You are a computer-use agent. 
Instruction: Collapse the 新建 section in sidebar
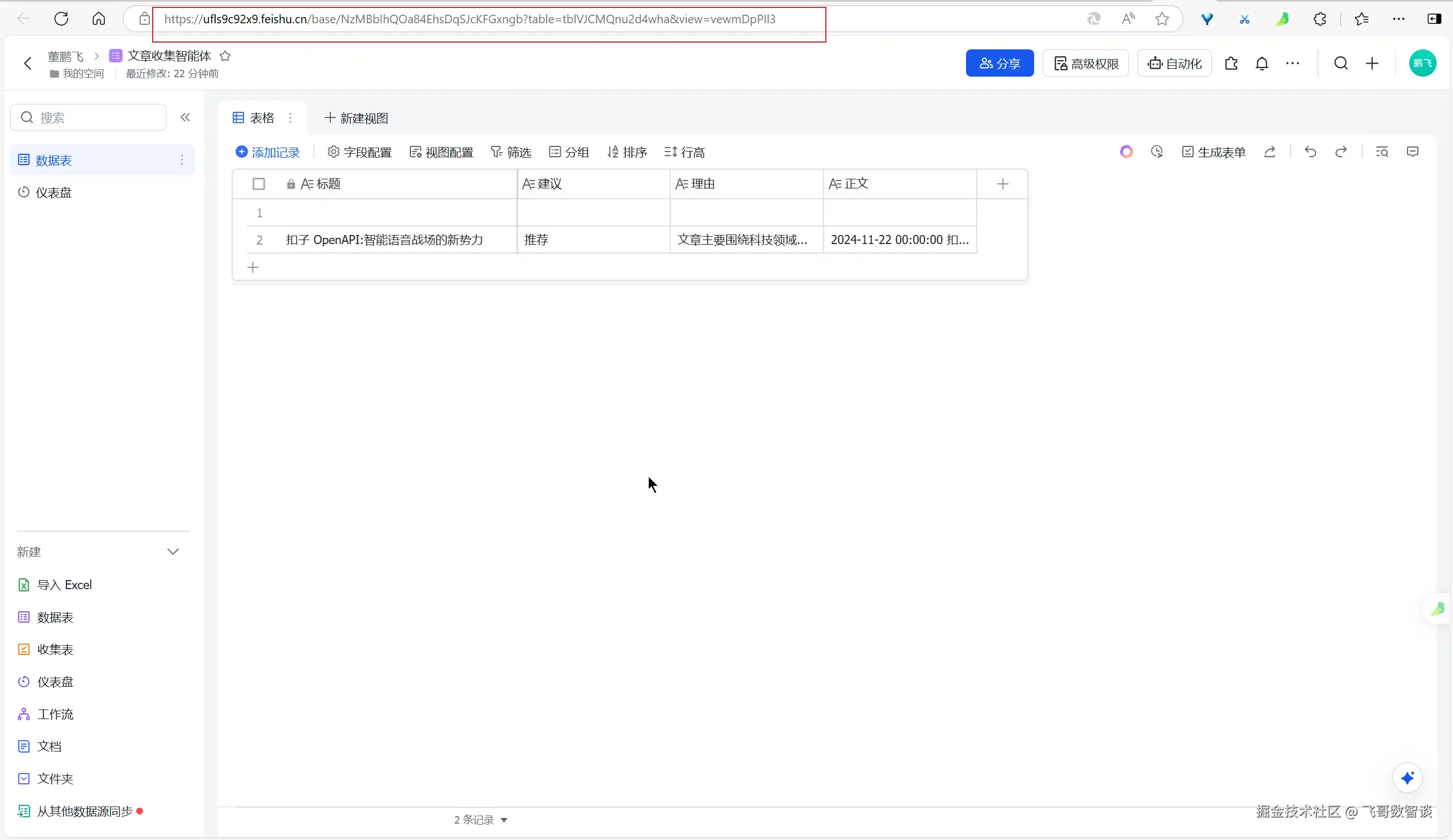173,552
